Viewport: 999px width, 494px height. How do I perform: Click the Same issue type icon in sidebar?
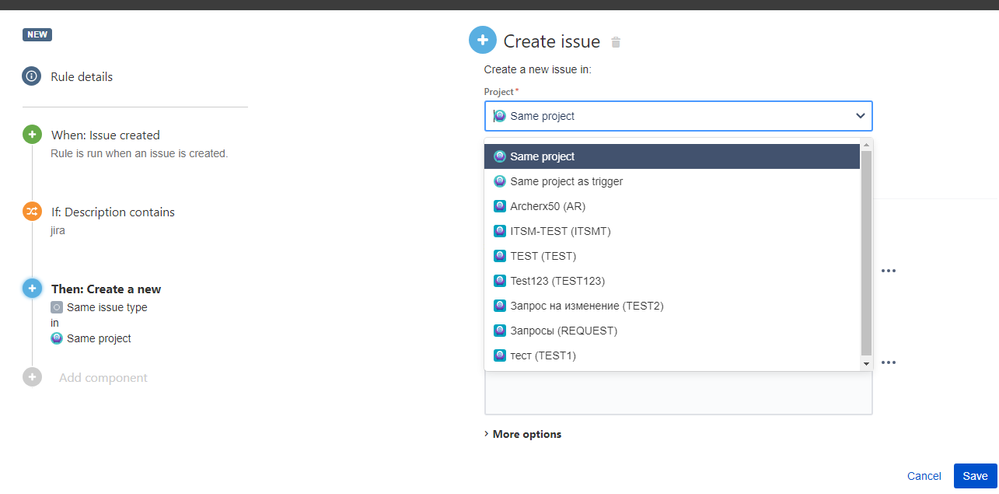coord(57,307)
